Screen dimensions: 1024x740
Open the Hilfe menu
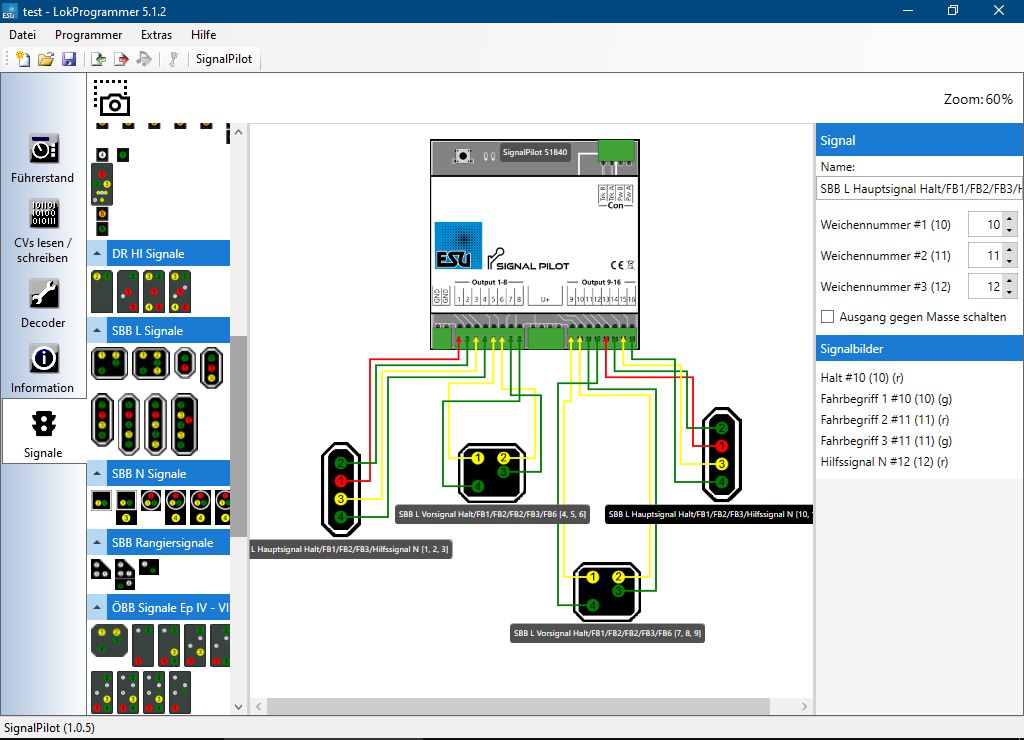click(x=203, y=35)
